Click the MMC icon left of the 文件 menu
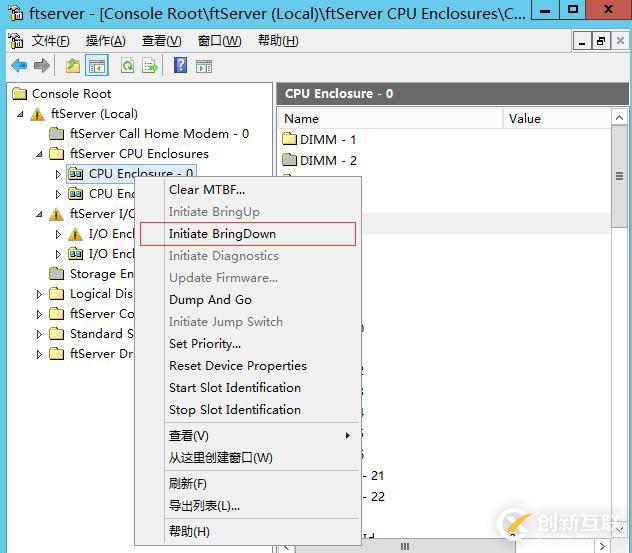 tap(16, 41)
